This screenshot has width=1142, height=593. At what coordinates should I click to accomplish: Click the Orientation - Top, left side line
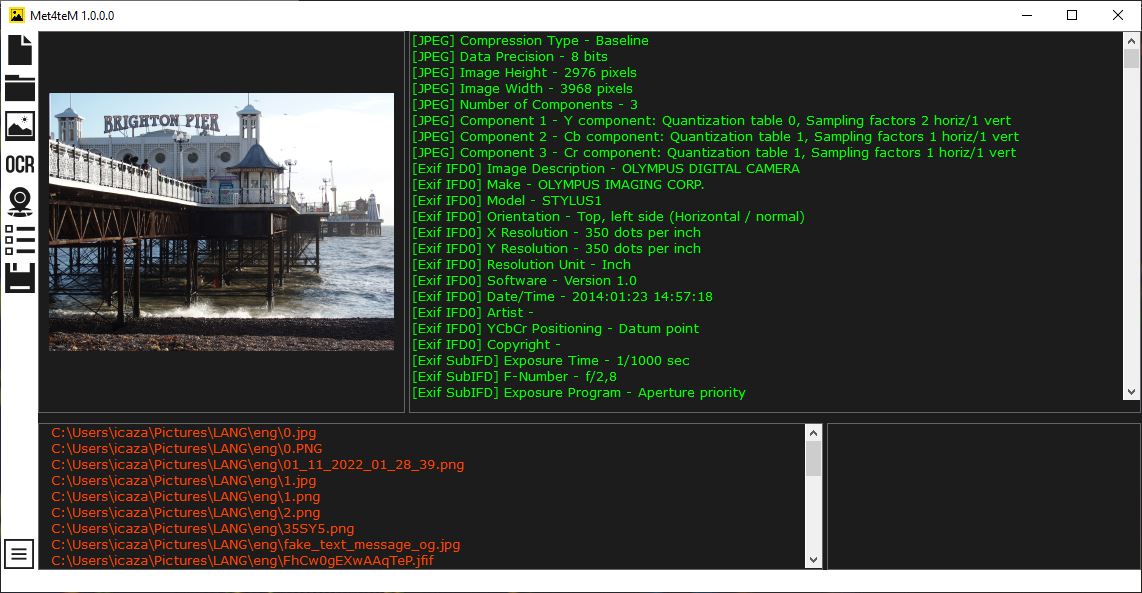(x=609, y=217)
